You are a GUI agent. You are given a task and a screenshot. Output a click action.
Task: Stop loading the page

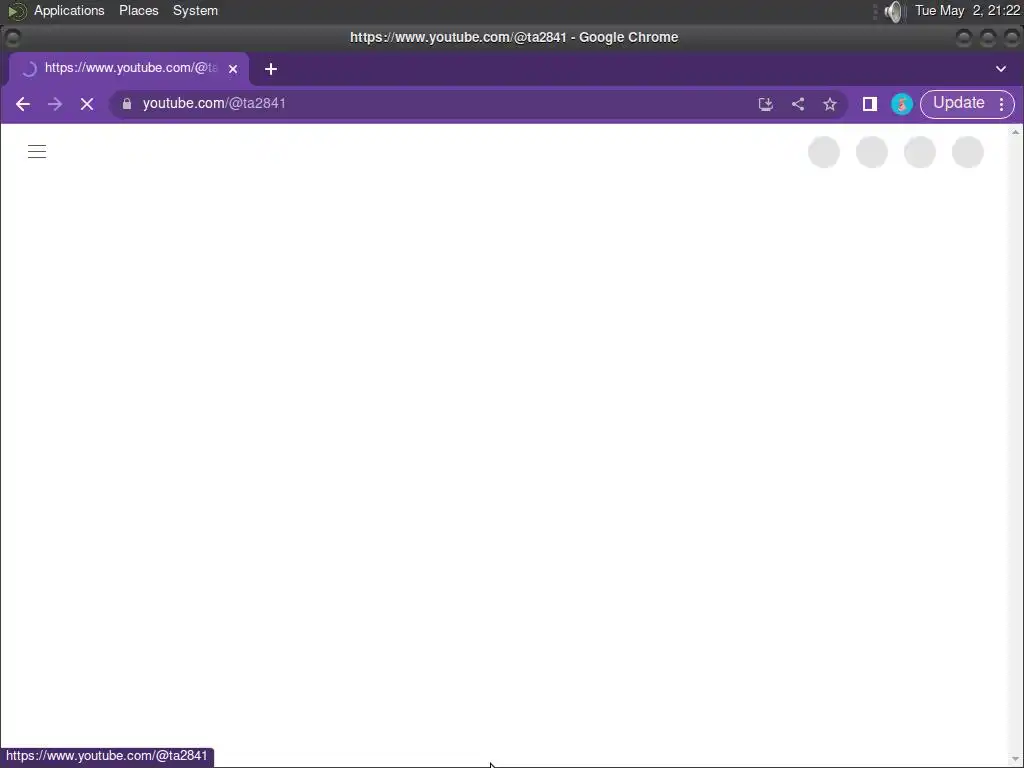tap(87, 104)
